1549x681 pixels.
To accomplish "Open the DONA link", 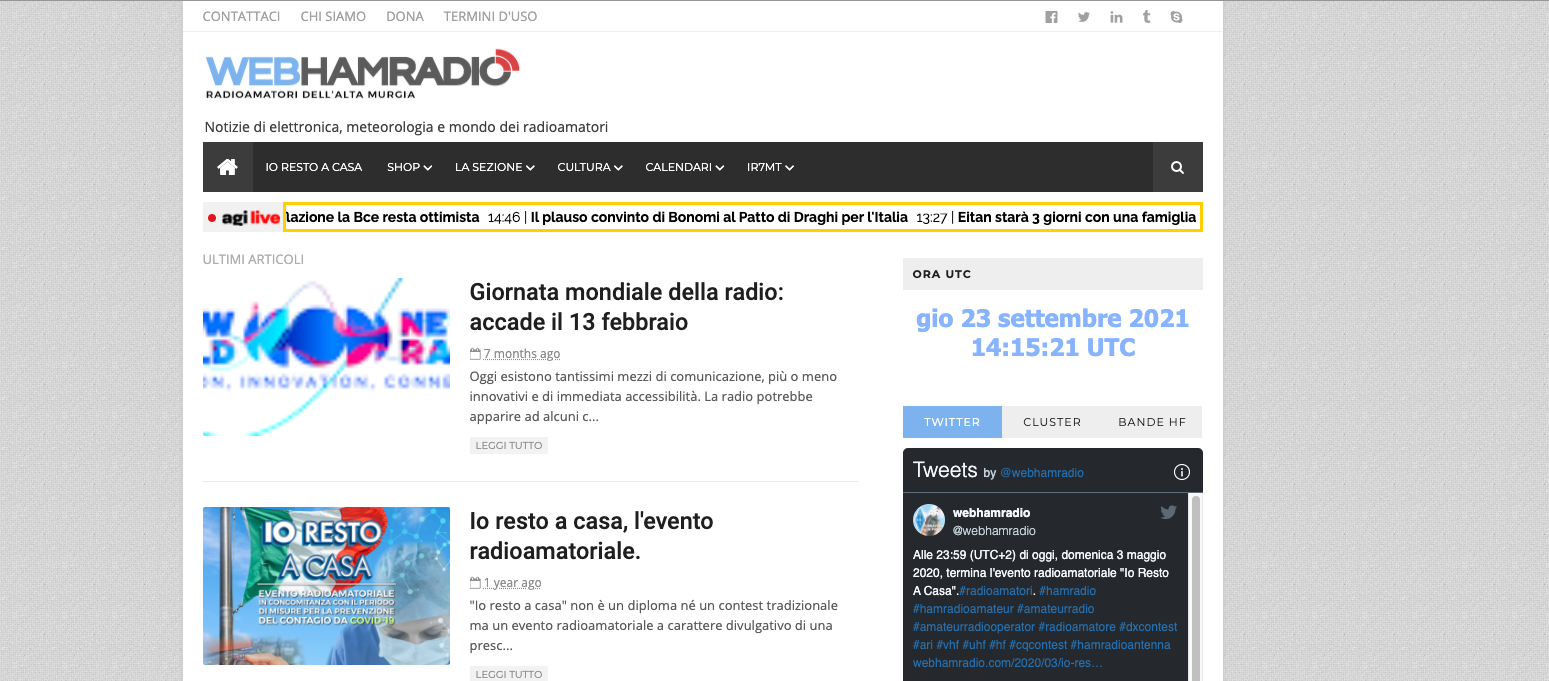I will tap(405, 16).
